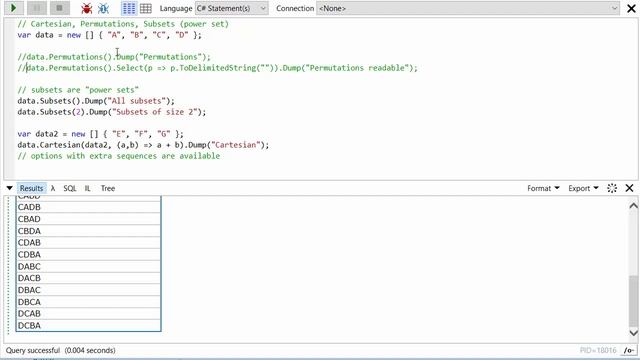Select result row DACB
Viewport: 640px width, 360px height.
pos(88,278)
